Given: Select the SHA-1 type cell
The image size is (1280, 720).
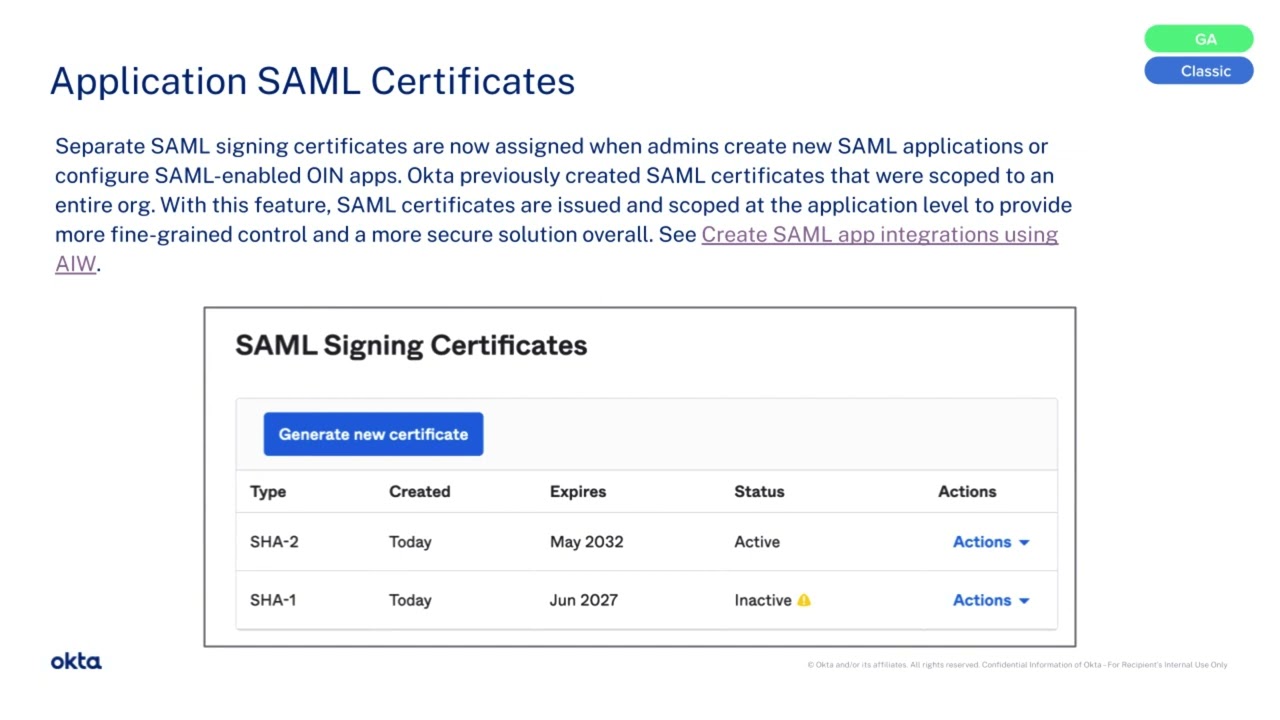Looking at the screenshot, I should point(273,600).
